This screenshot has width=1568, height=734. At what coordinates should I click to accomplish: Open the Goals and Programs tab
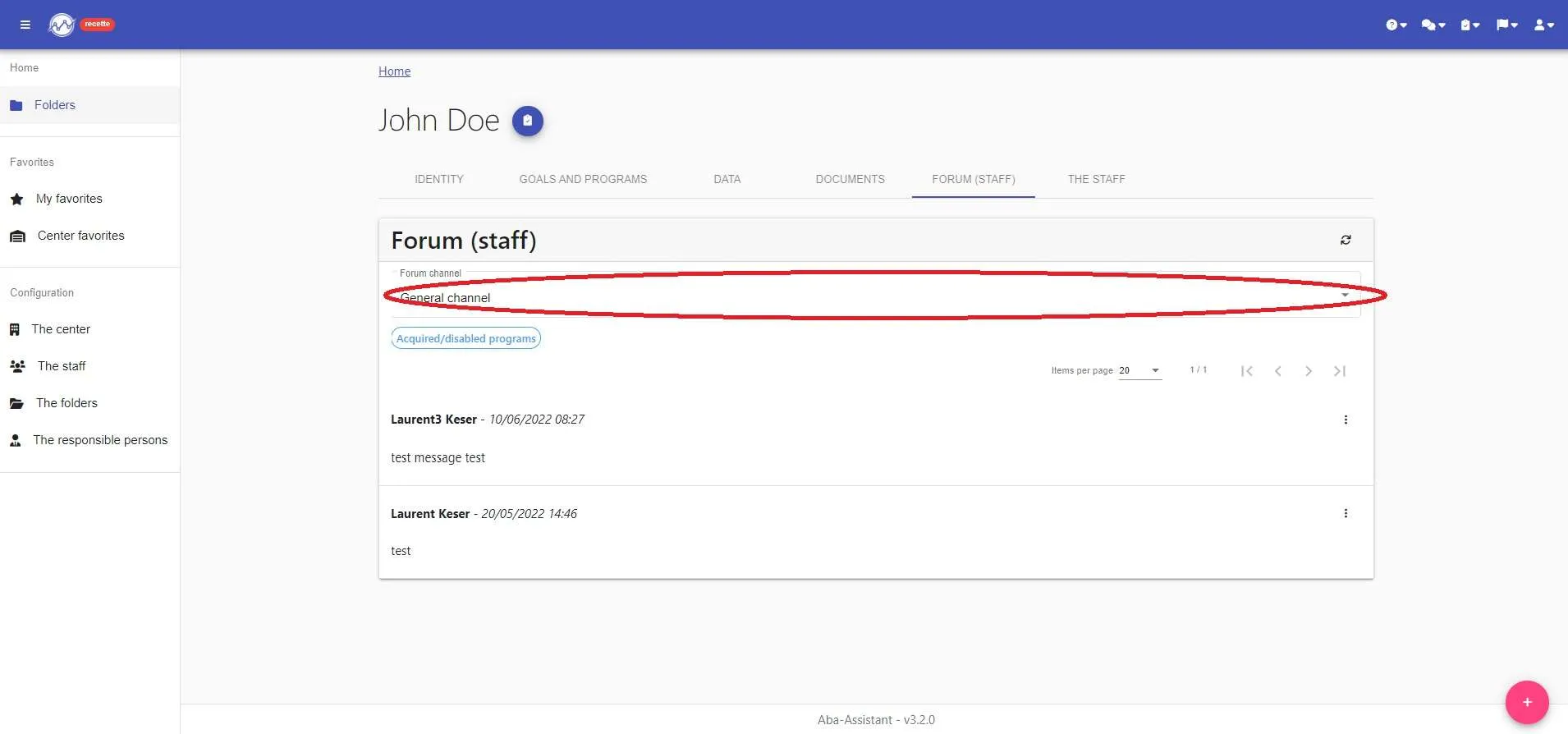pos(583,179)
